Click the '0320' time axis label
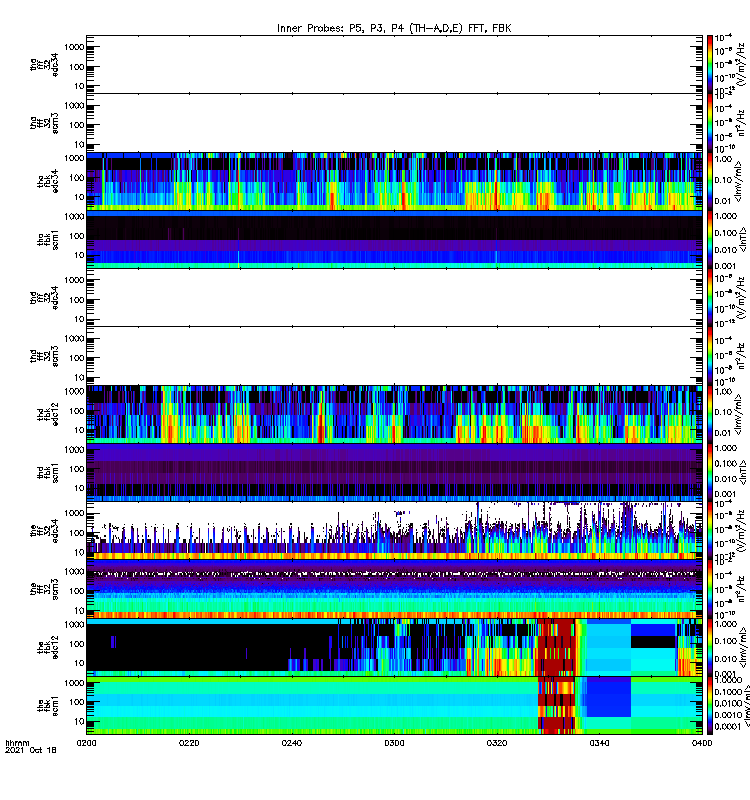750x800 pixels. [496, 743]
